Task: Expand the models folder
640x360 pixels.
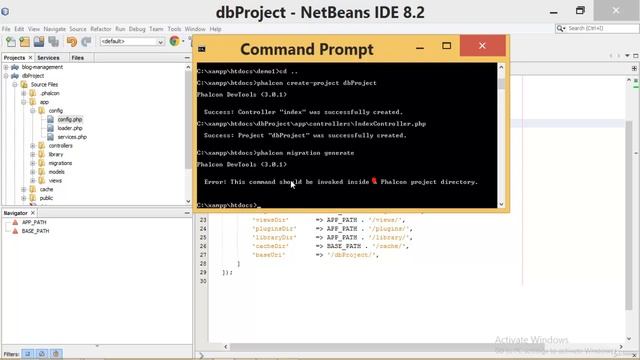Action: click(x=33, y=172)
